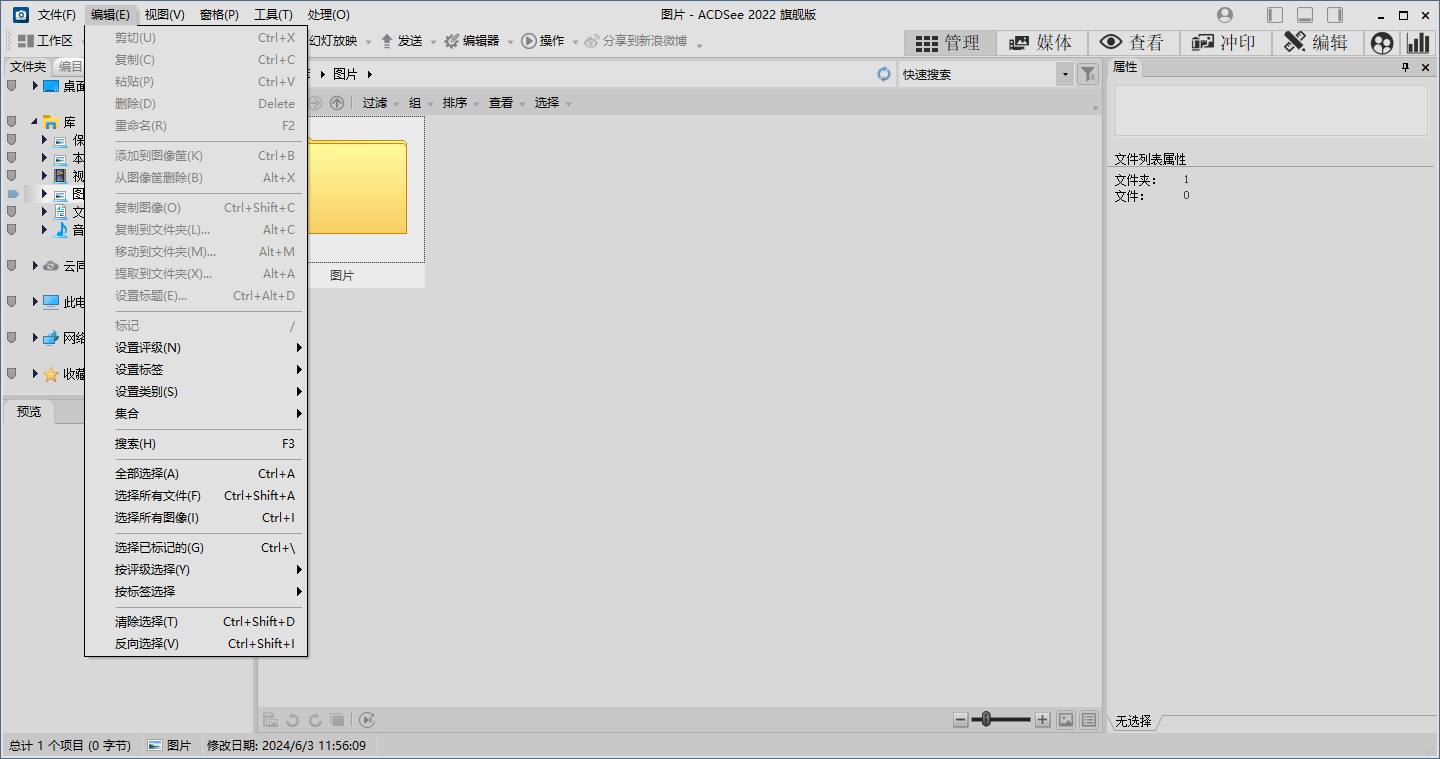The height and width of the screenshot is (759, 1440).
Task: Open 工具(T) menu
Action: click(x=273, y=15)
